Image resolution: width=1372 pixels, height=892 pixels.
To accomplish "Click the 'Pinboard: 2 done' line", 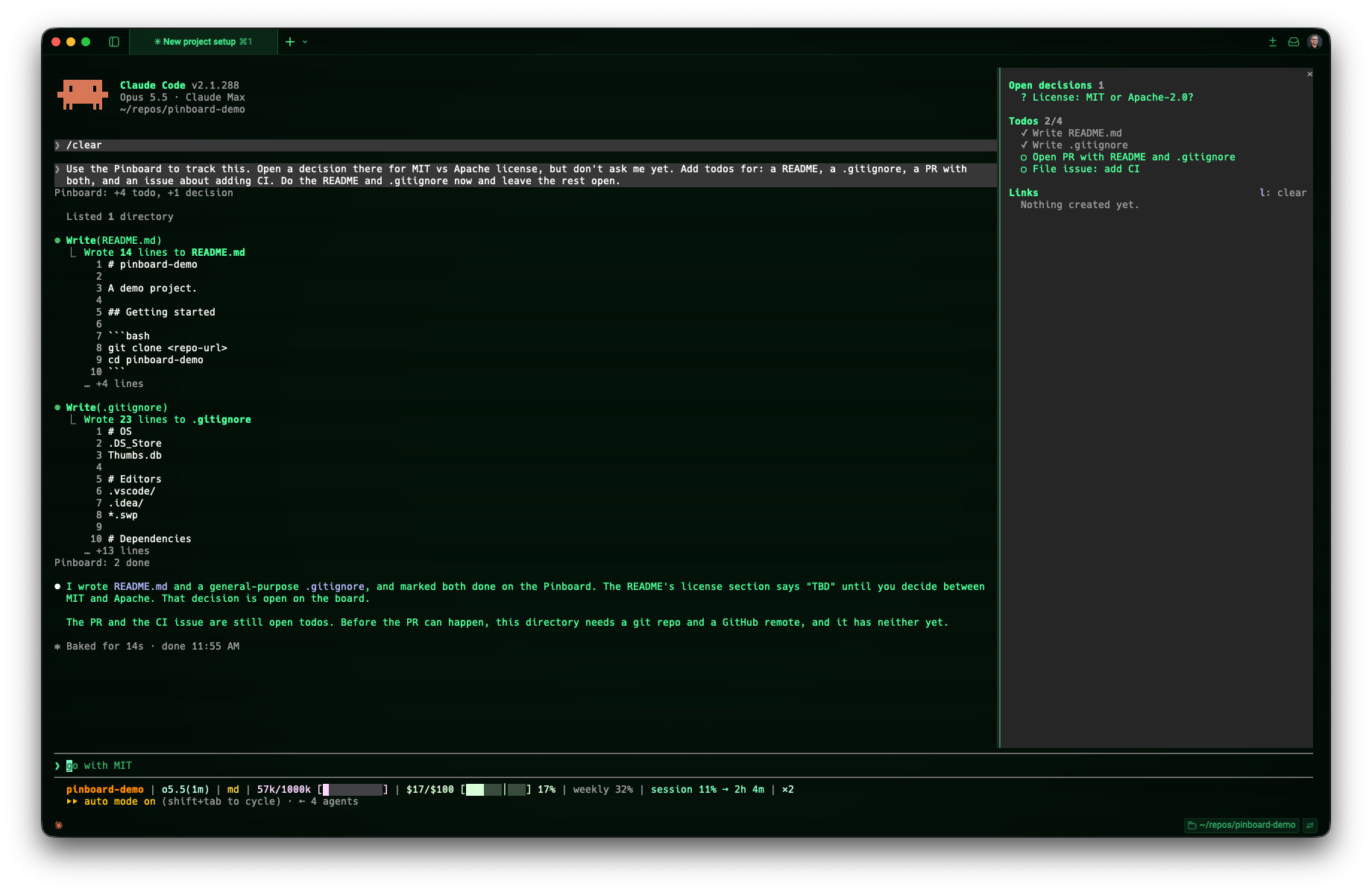I will point(101,562).
